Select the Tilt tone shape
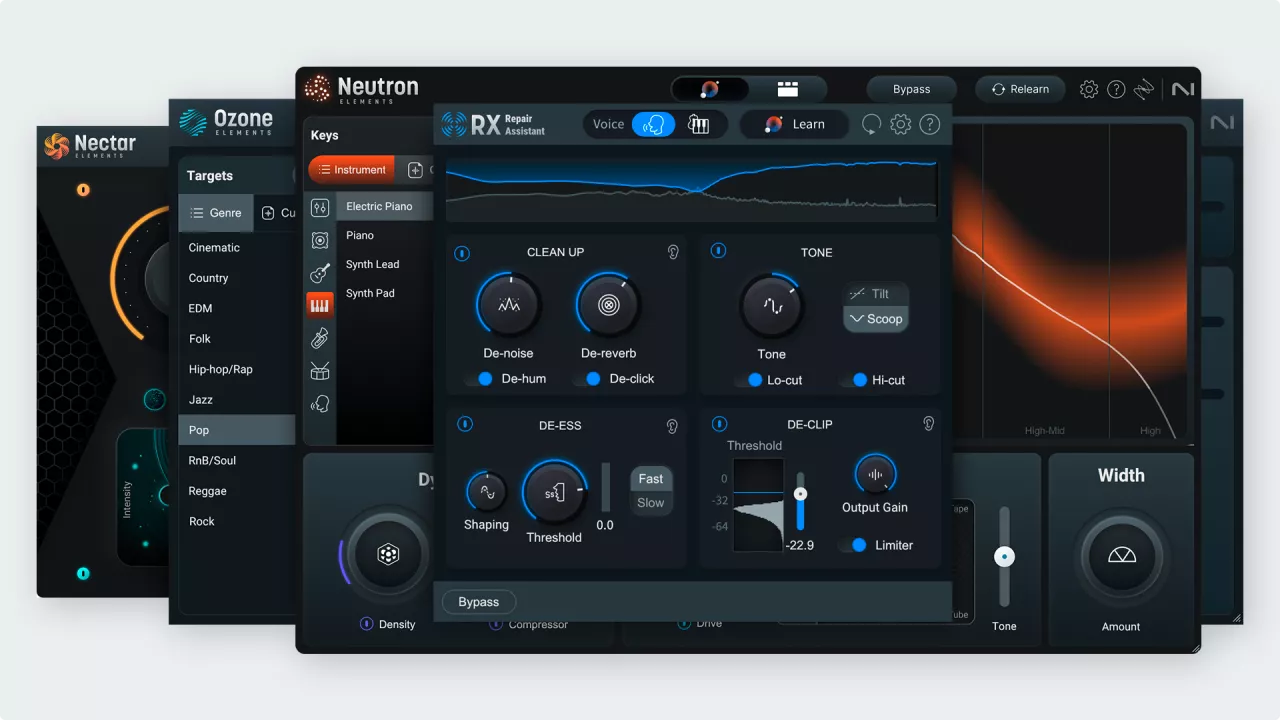 click(x=876, y=294)
